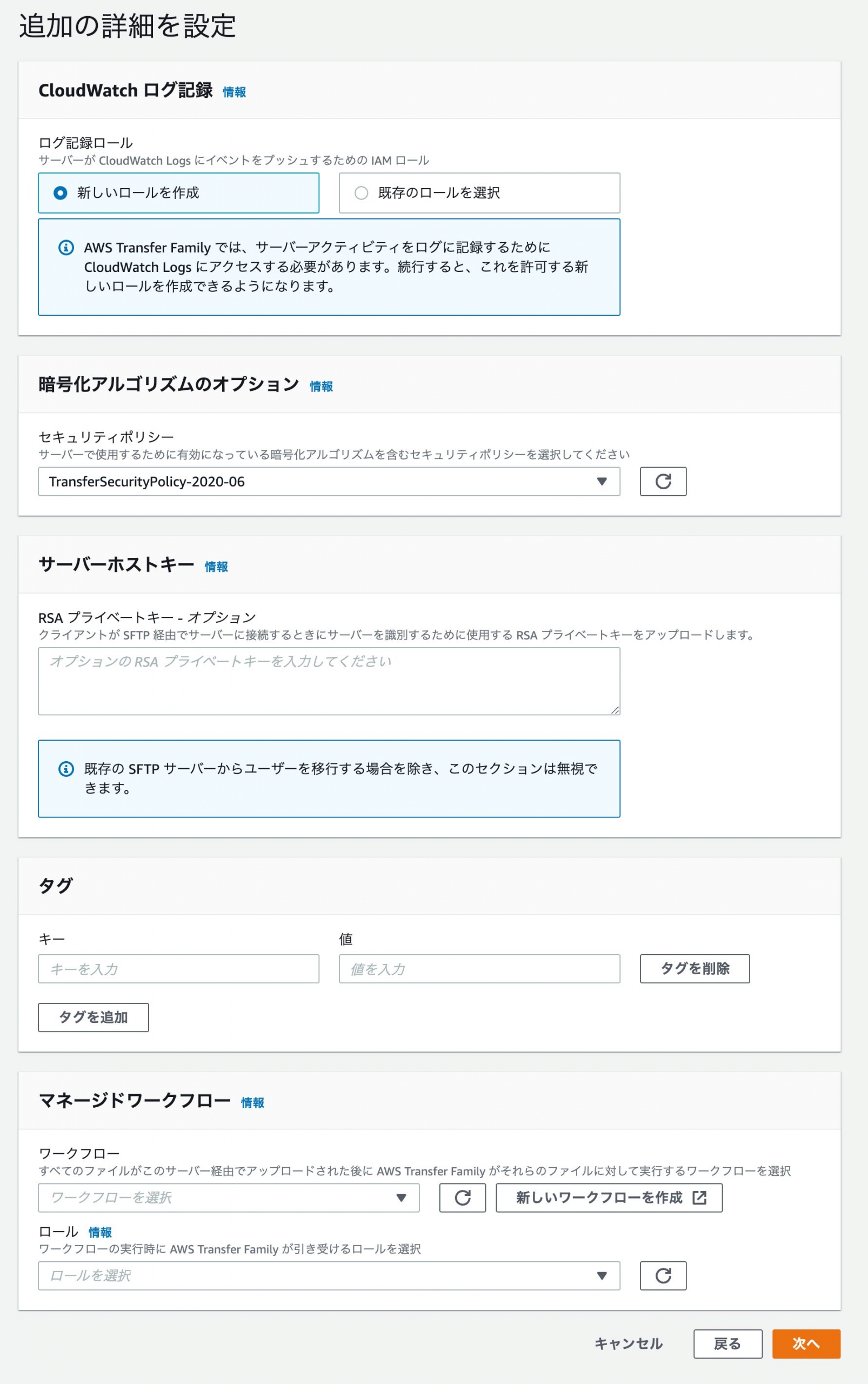Viewport: 868px width, 1384px height.
Task: Click 新しいワークフローを作成 button
Action: tap(609, 1197)
